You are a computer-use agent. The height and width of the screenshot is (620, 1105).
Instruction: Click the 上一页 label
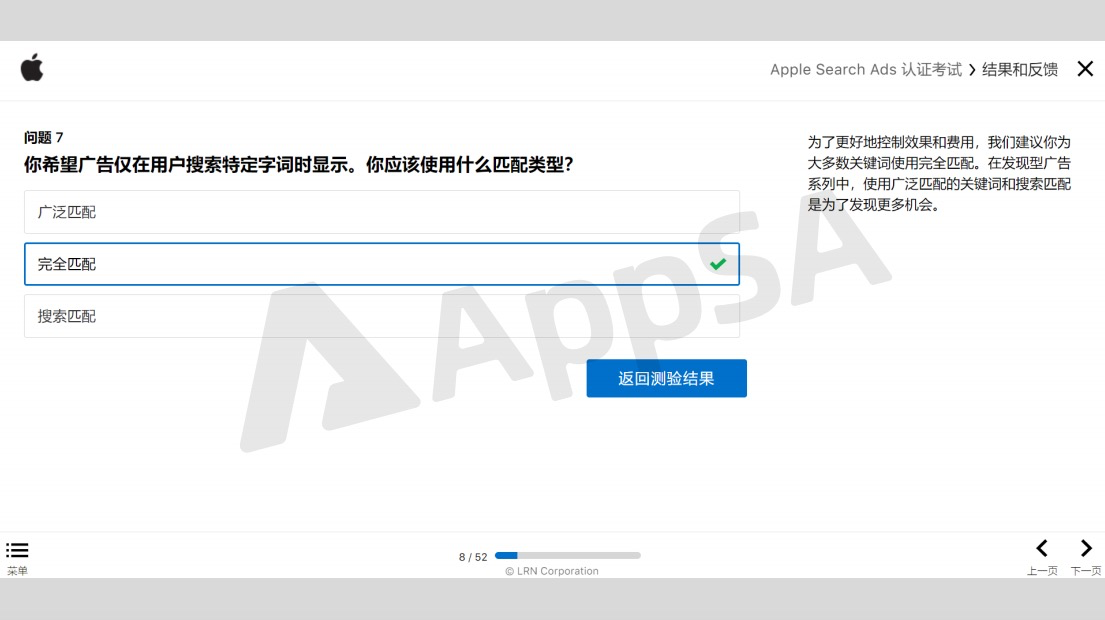click(x=1042, y=571)
